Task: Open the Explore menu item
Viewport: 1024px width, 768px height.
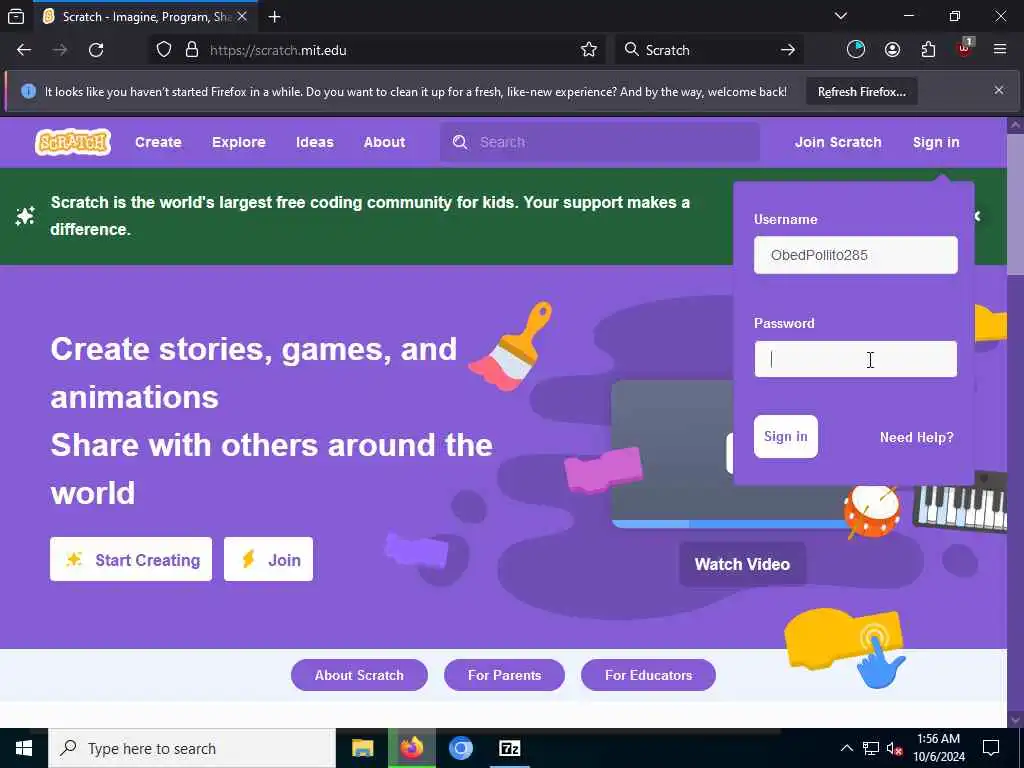Action: 239,142
